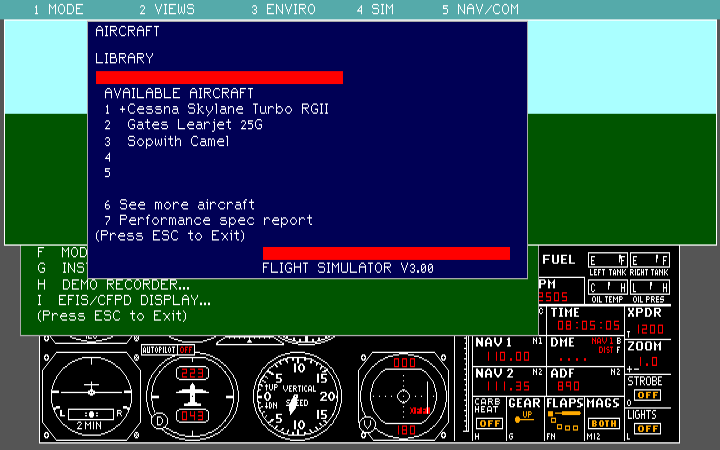
Task: Click NAV 2 frequency 111.35
Action: 508,387
